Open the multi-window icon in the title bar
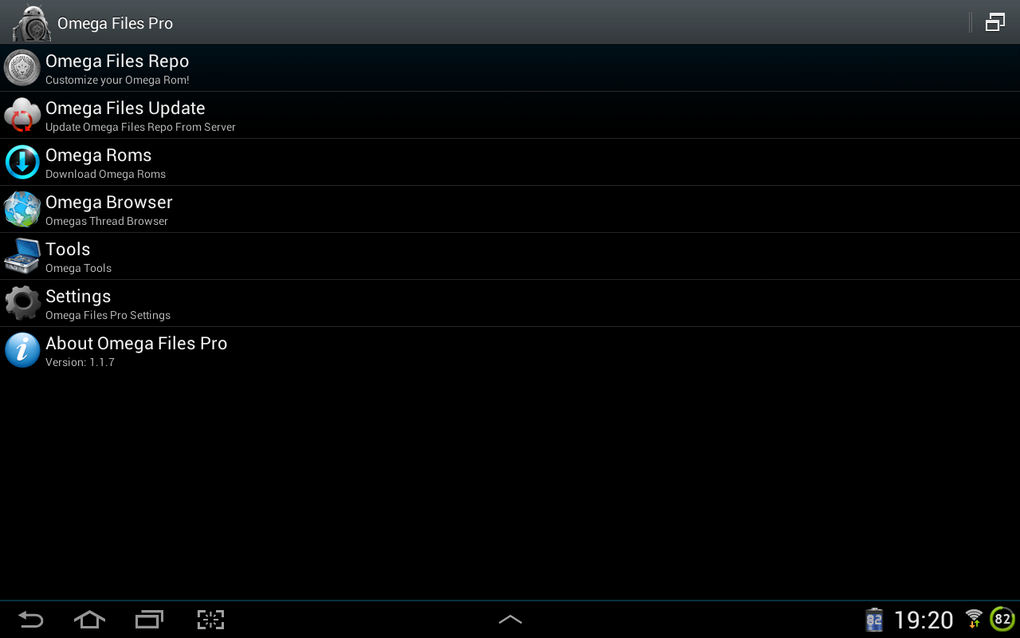The width and height of the screenshot is (1020, 638). [x=995, y=22]
